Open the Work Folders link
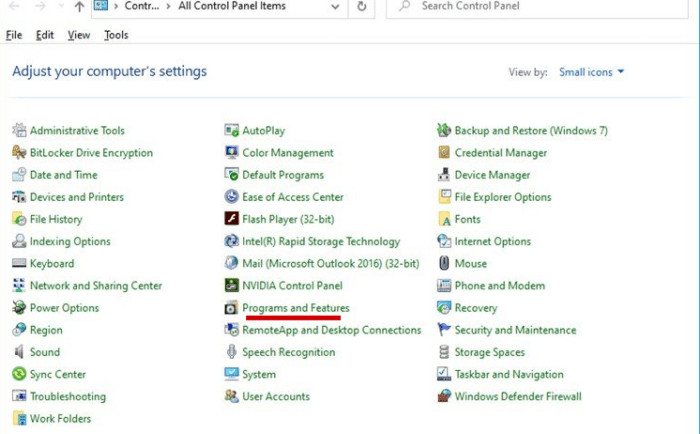 click(60, 418)
